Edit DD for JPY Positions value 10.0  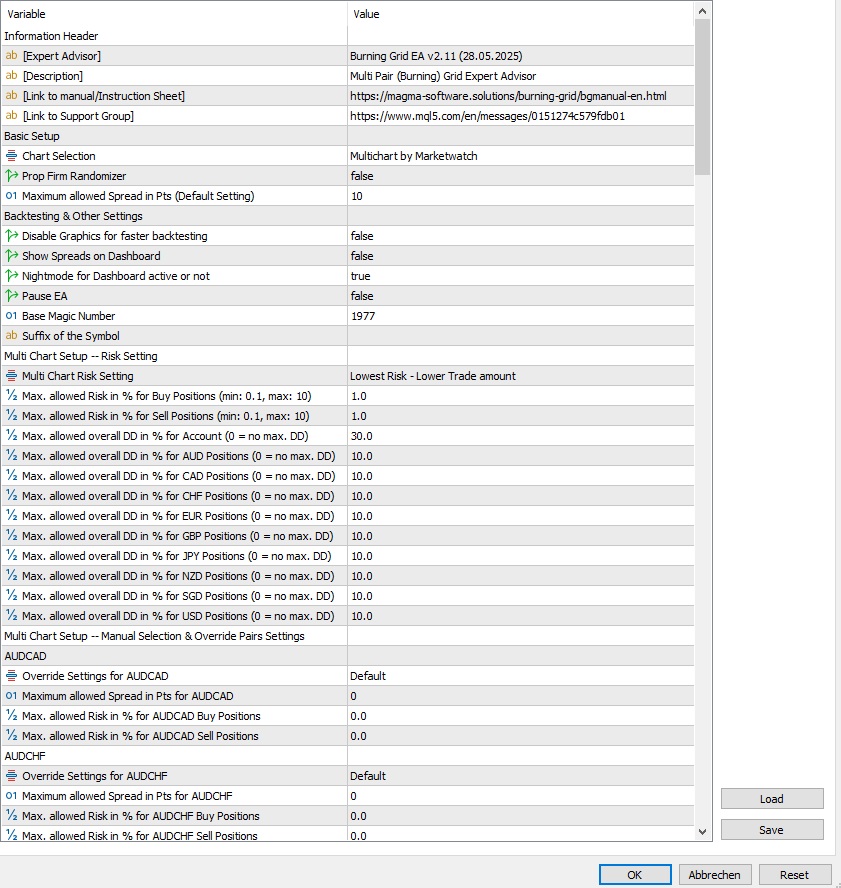pyautogui.click(x=520, y=556)
